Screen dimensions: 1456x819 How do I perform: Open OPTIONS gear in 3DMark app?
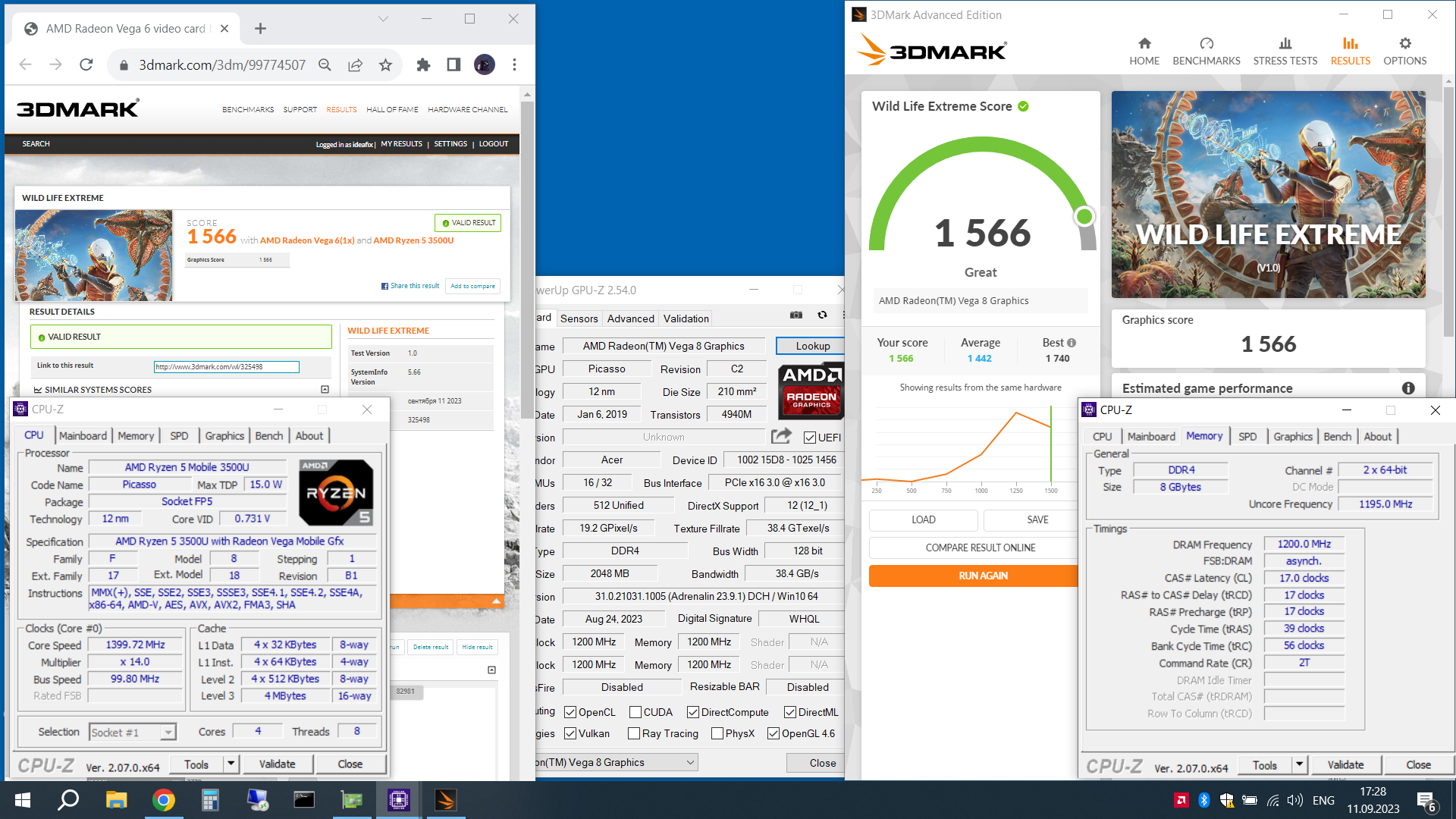pyautogui.click(x=1405, y=52)
